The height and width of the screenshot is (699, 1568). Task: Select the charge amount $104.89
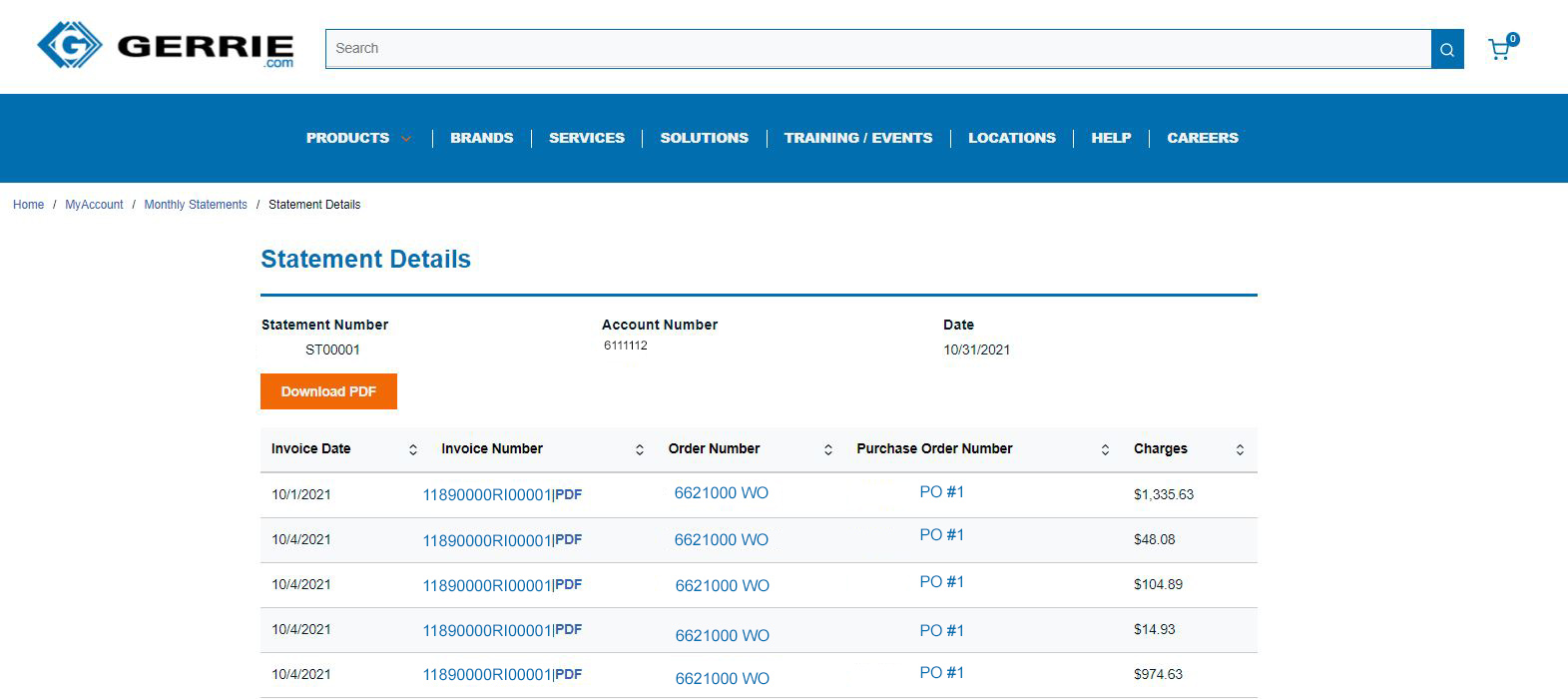(x=1158, y=584)
